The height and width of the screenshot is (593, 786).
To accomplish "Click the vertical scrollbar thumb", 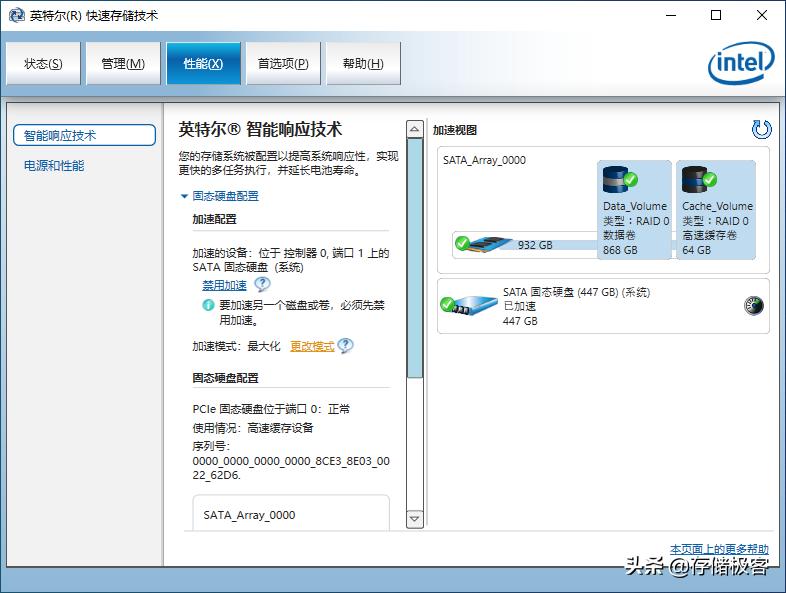I will point(415,258).
